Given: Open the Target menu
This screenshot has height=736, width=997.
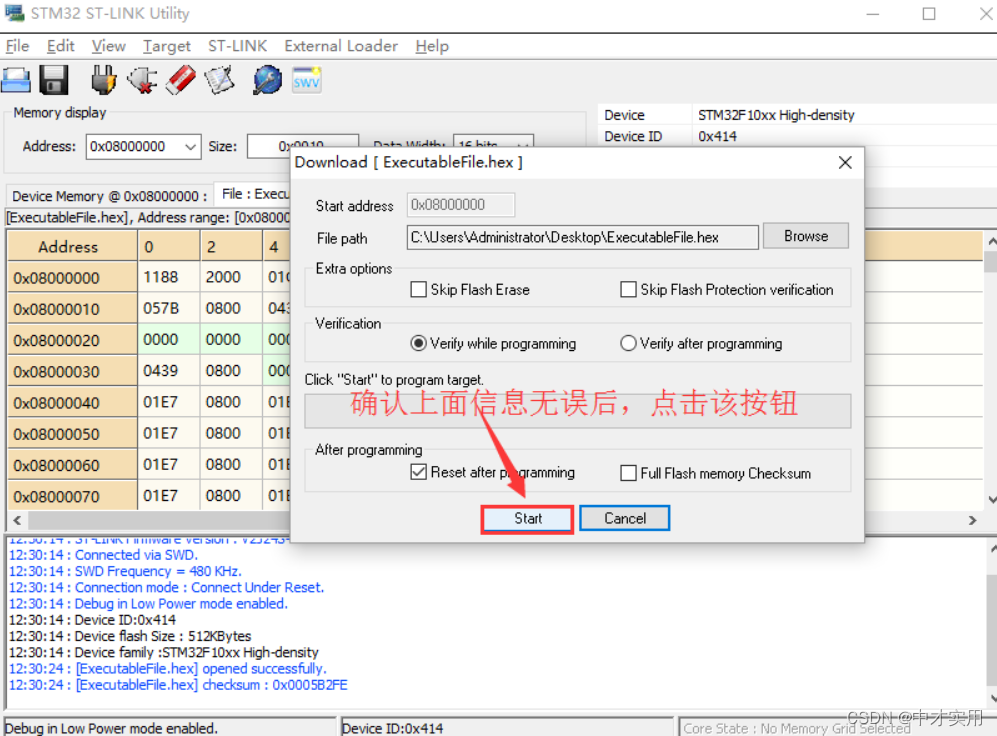Looking at the screenshot, I should tap(167, 46).
